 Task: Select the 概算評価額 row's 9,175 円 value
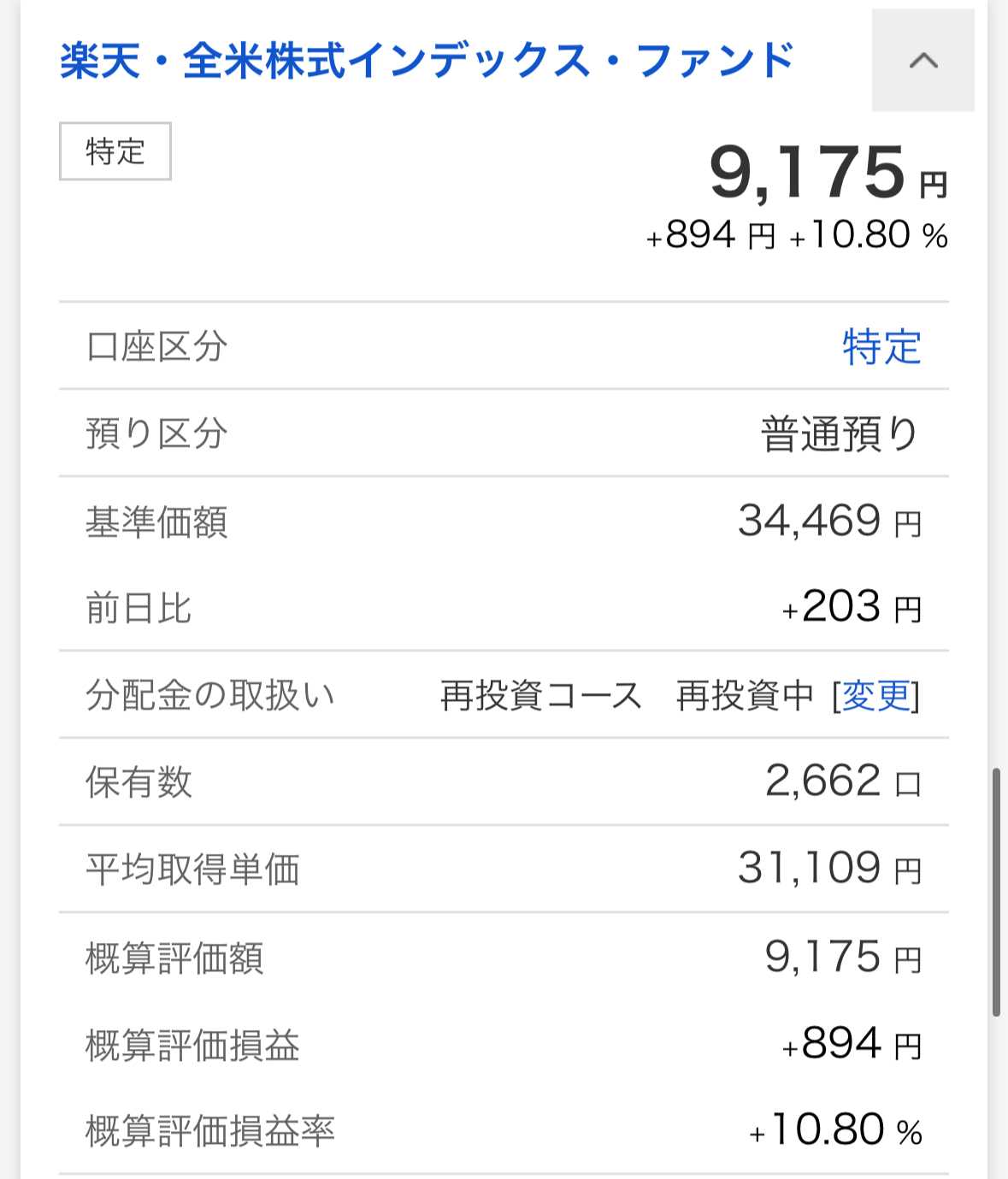click(x=843, y=958)
